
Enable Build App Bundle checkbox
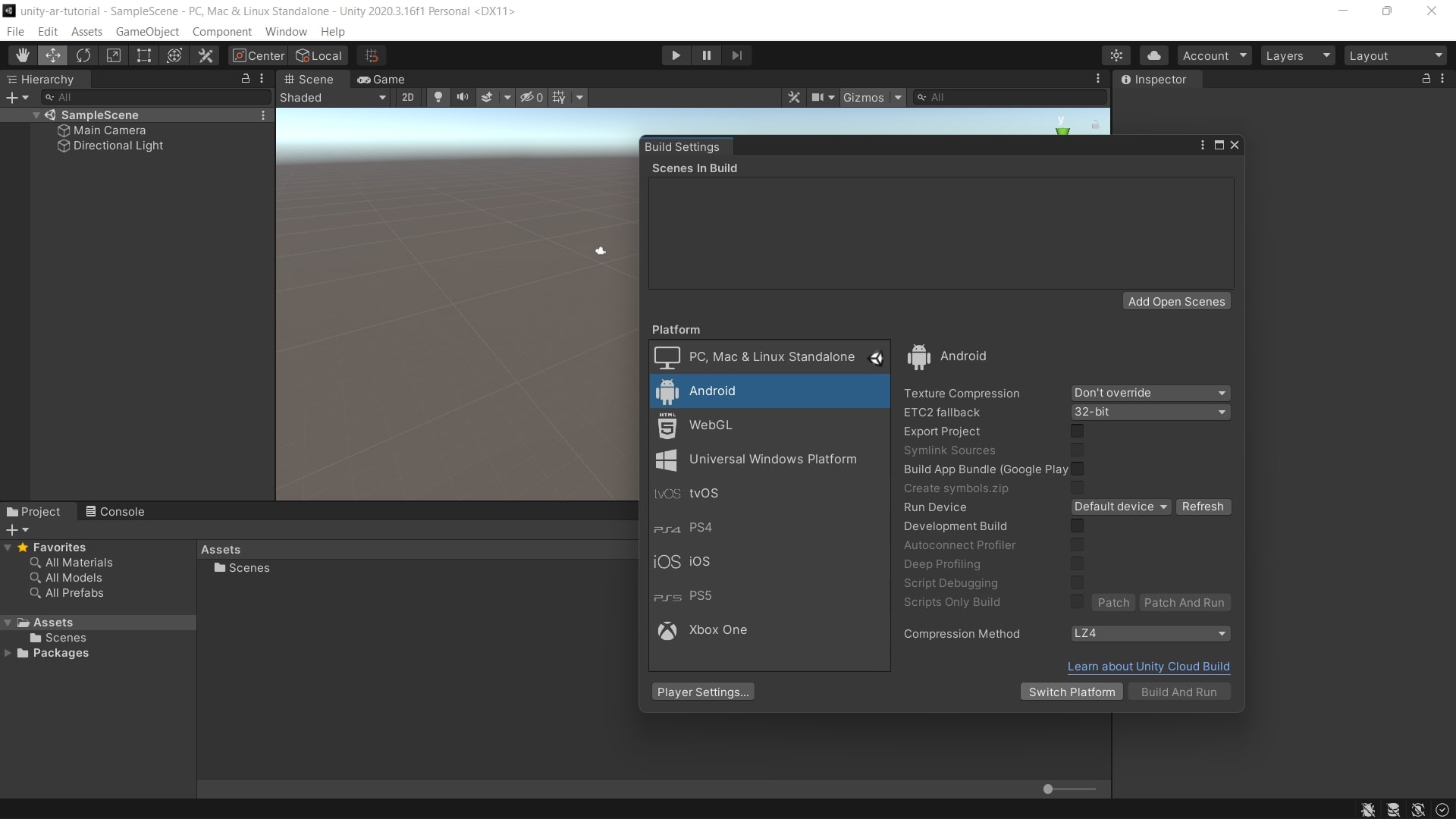(1077, 469)
